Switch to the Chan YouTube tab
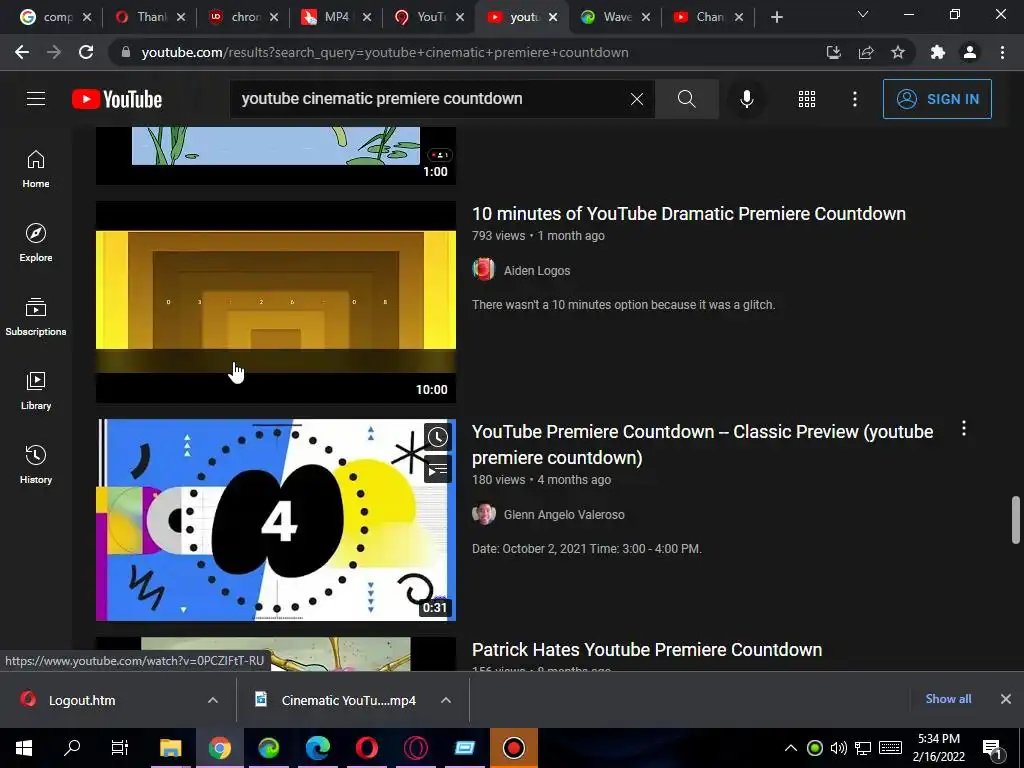The height and width of the screenshot is (768, 1024). (x=708, y=17)
